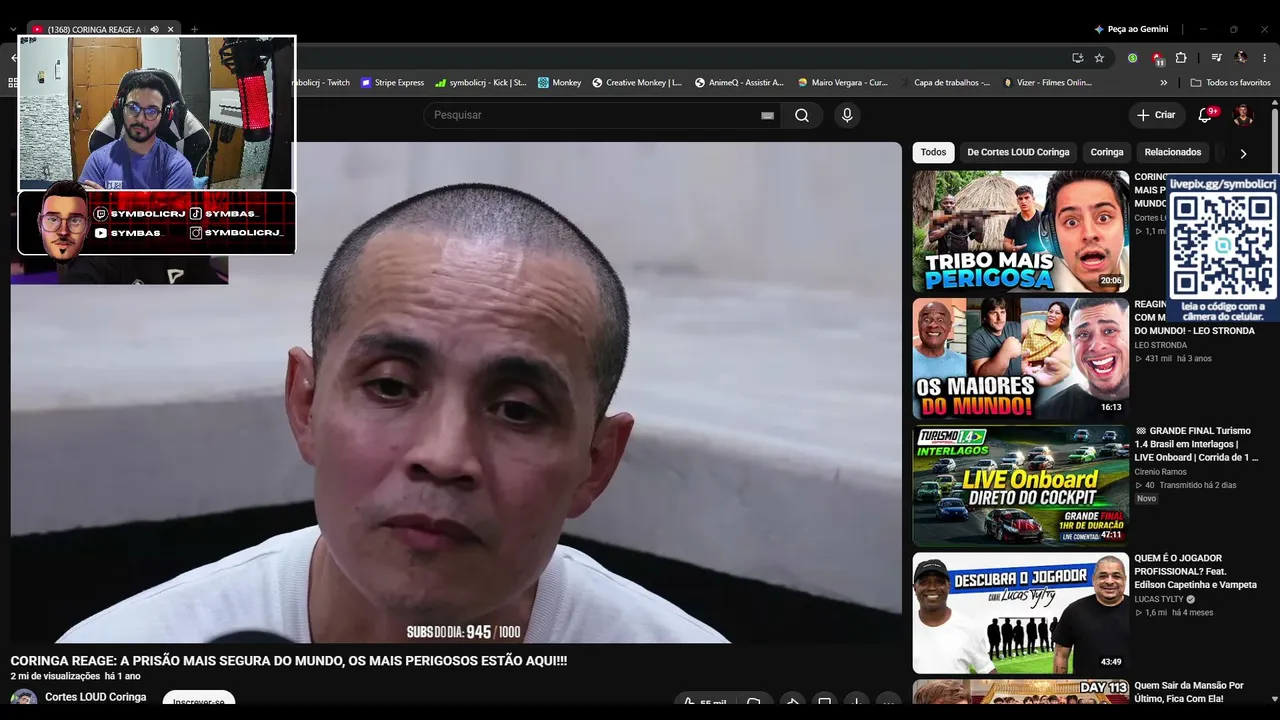
Task: Open the LIVE Onboard Interlagos thumbnail
Action: [1020, 486]
